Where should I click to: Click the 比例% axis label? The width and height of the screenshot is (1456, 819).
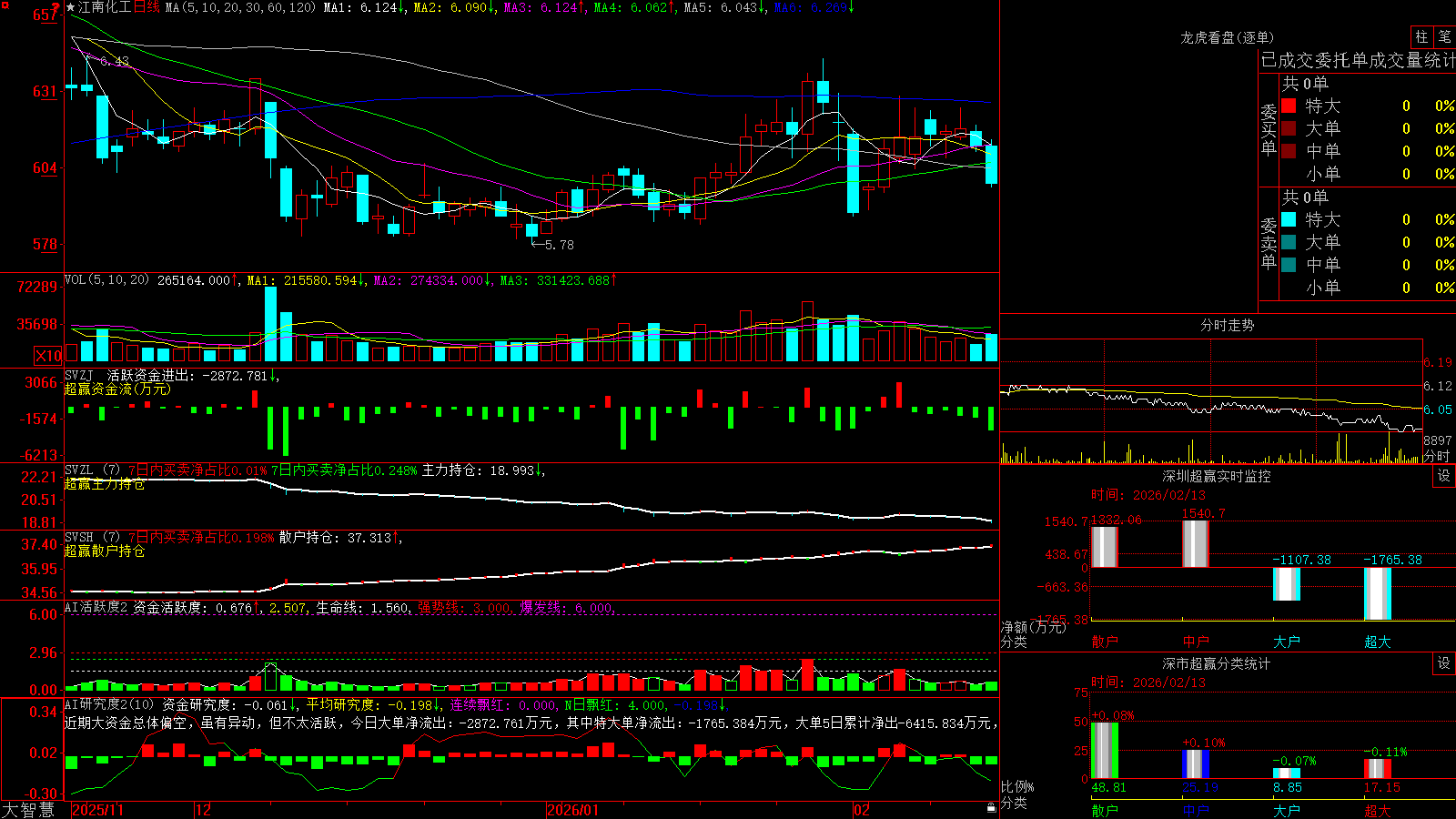[1017, 786]
